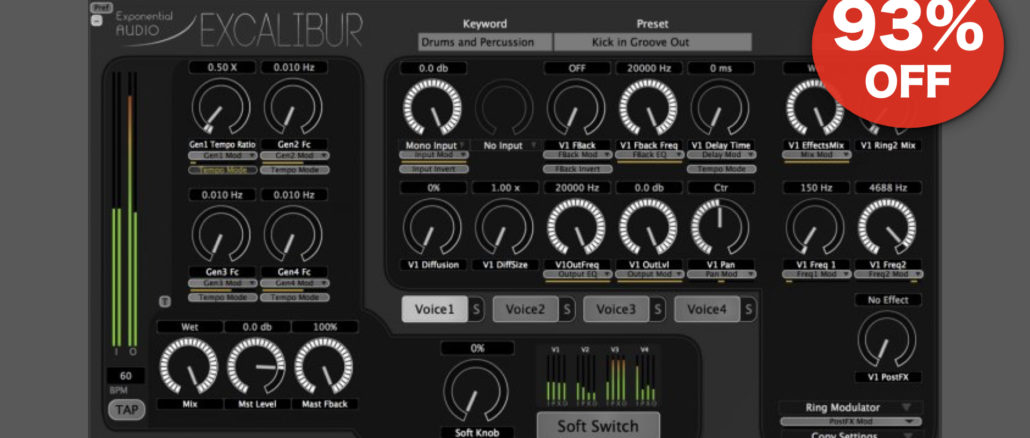This screenshot has height=438, width=1030.
Task: Click the V1 Fback Freq knob
Action: [x=648, y=108]
